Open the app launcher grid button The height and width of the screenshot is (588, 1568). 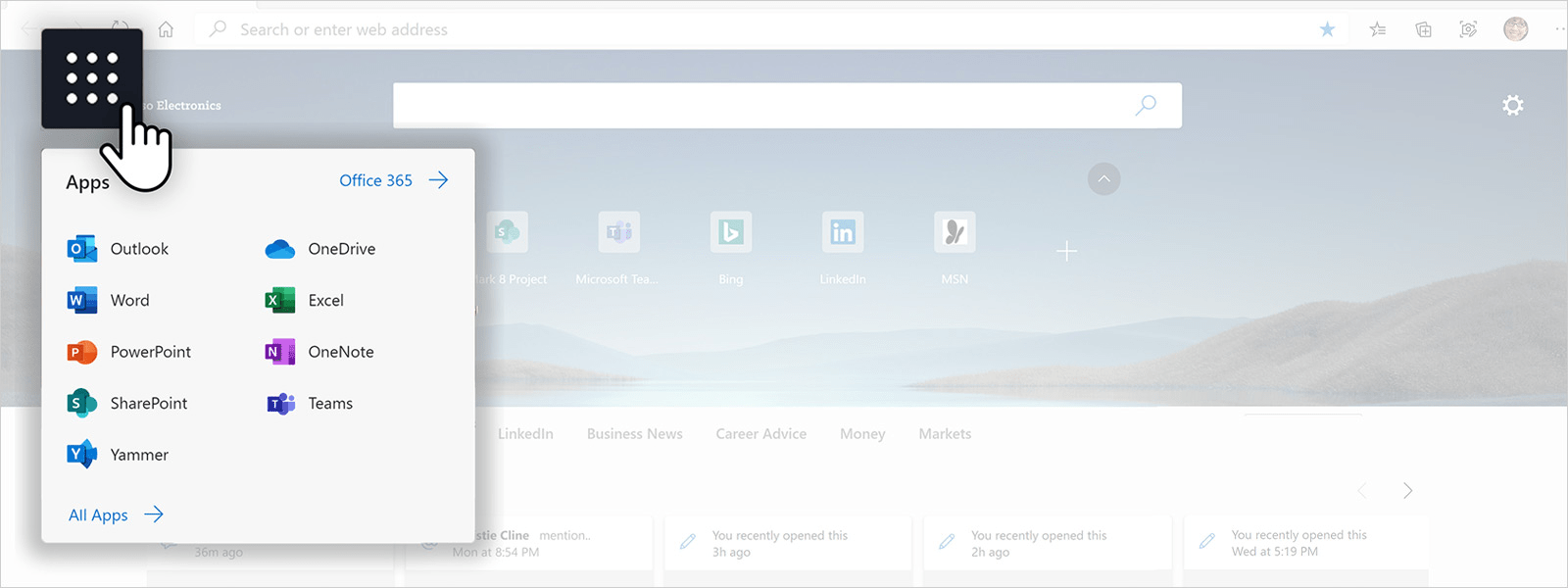click(x=92, y=78)
